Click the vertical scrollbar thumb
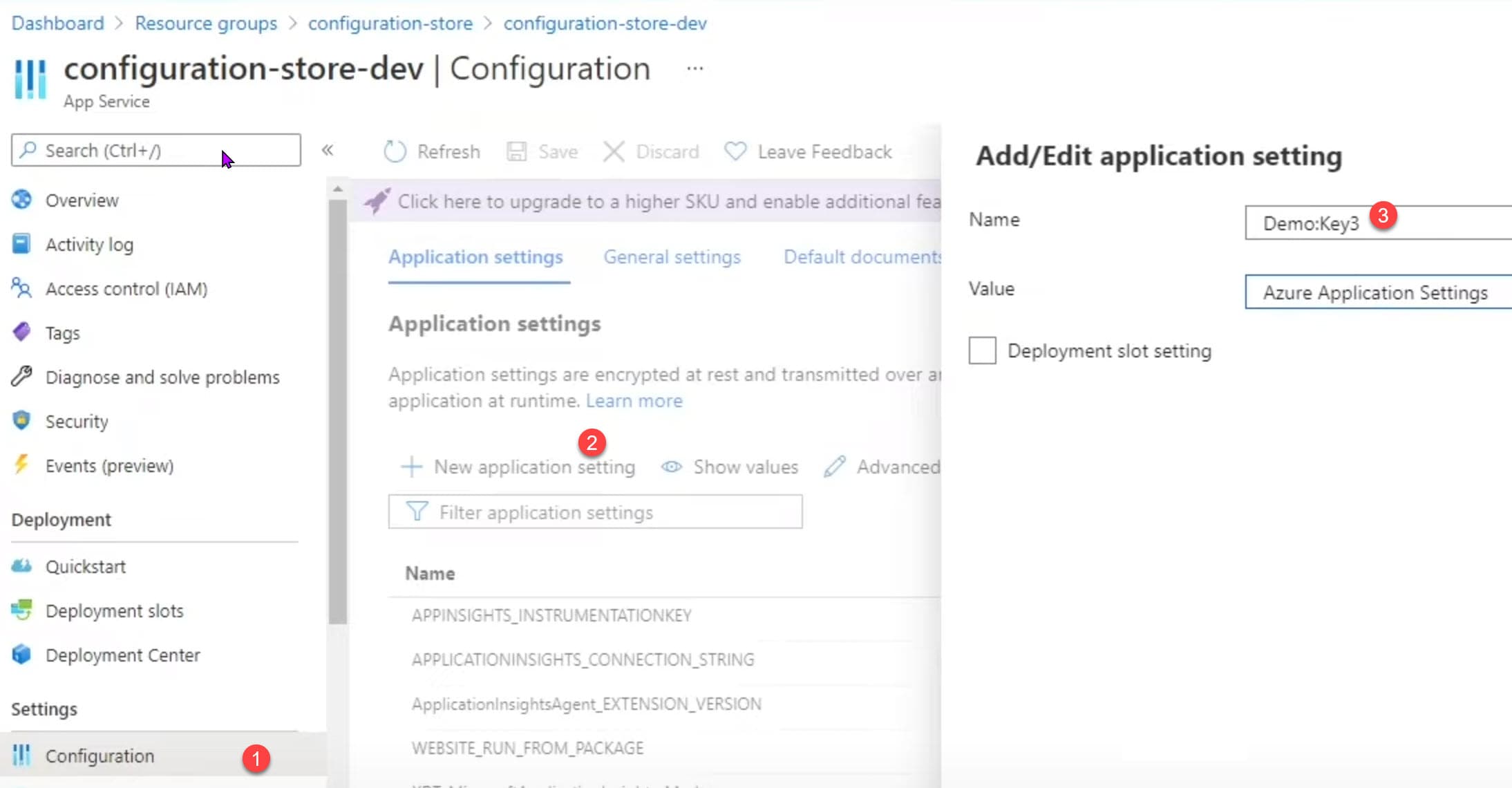Screen dimensions: 1512x788 [x=338, y=411]
